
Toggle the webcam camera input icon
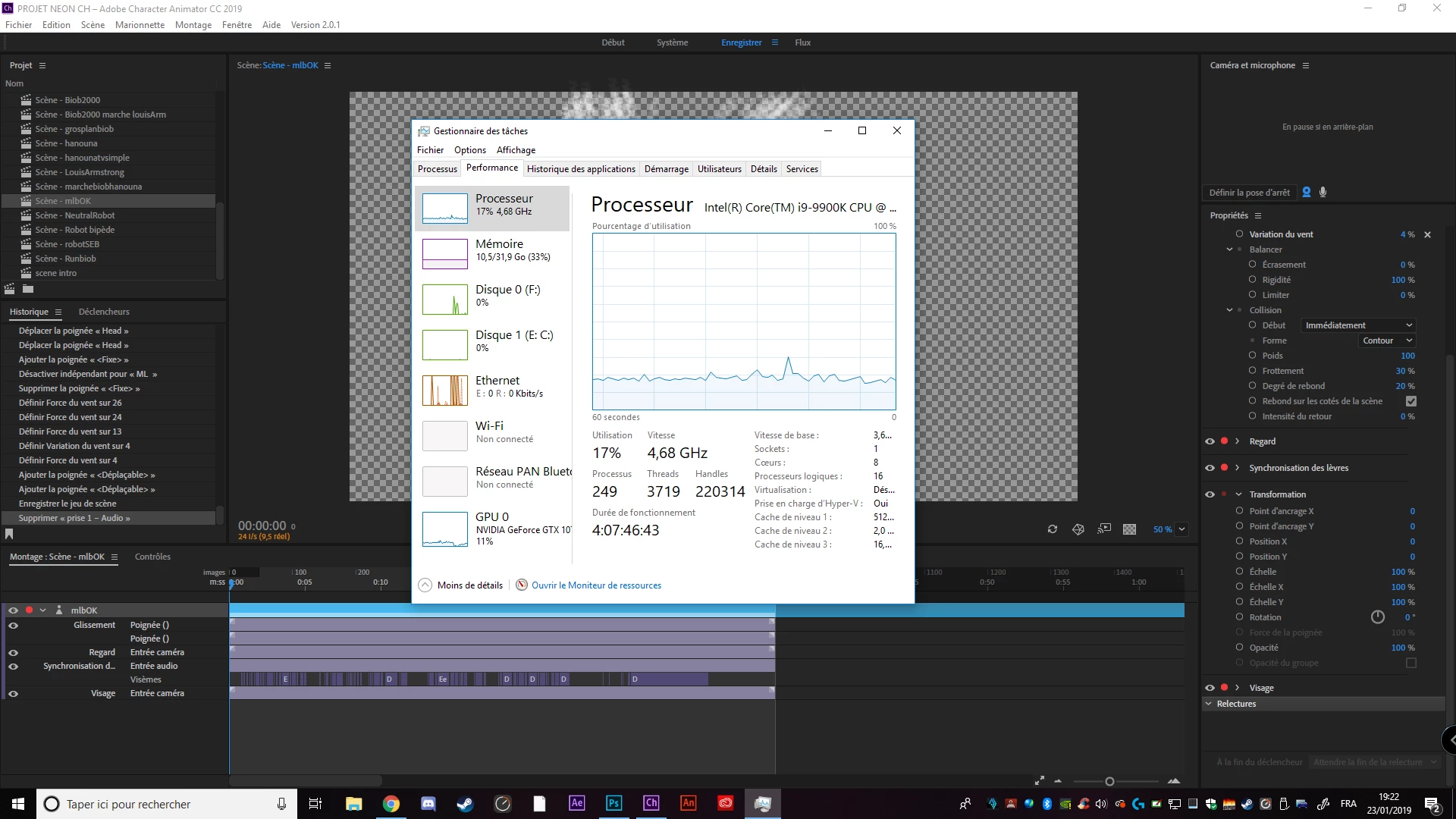[x=1307, y=193]
